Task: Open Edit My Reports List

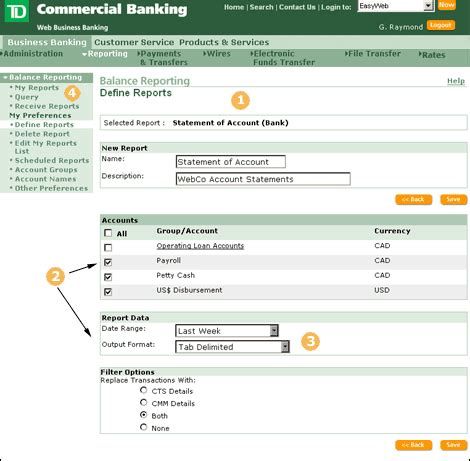Action: click(x=46, y=147)
